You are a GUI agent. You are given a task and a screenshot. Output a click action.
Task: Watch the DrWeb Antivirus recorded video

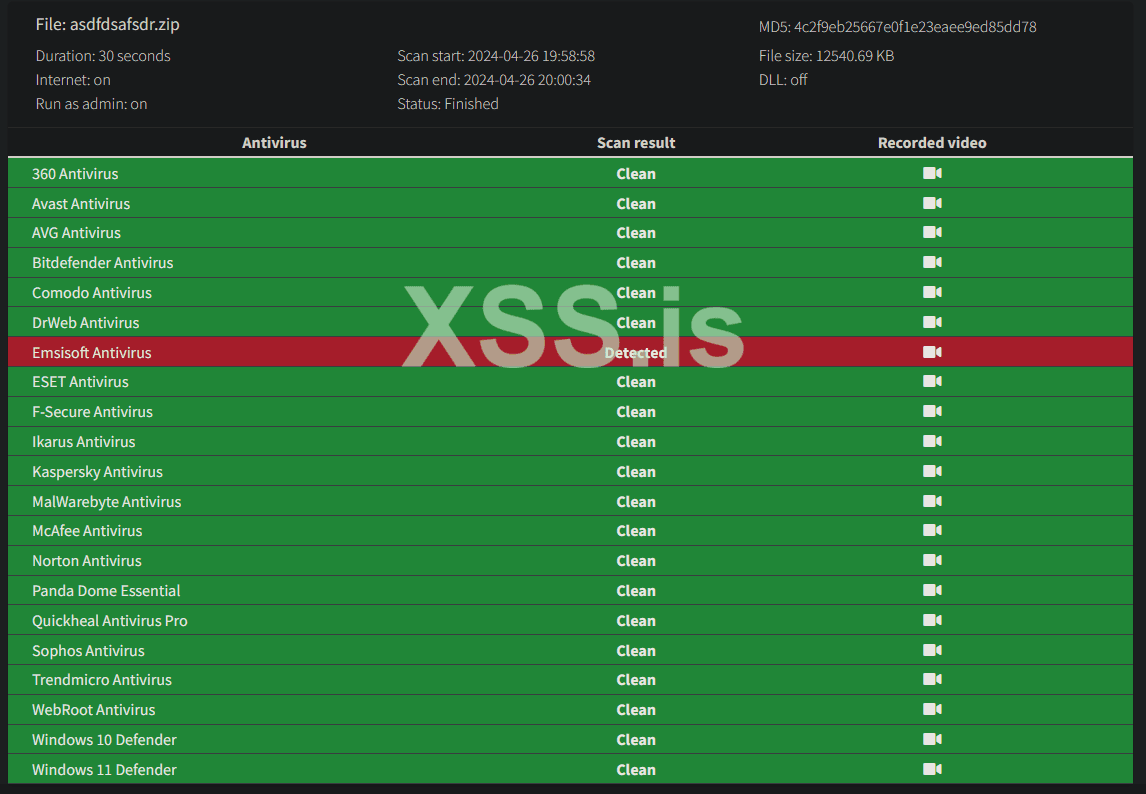click(932, 322)
